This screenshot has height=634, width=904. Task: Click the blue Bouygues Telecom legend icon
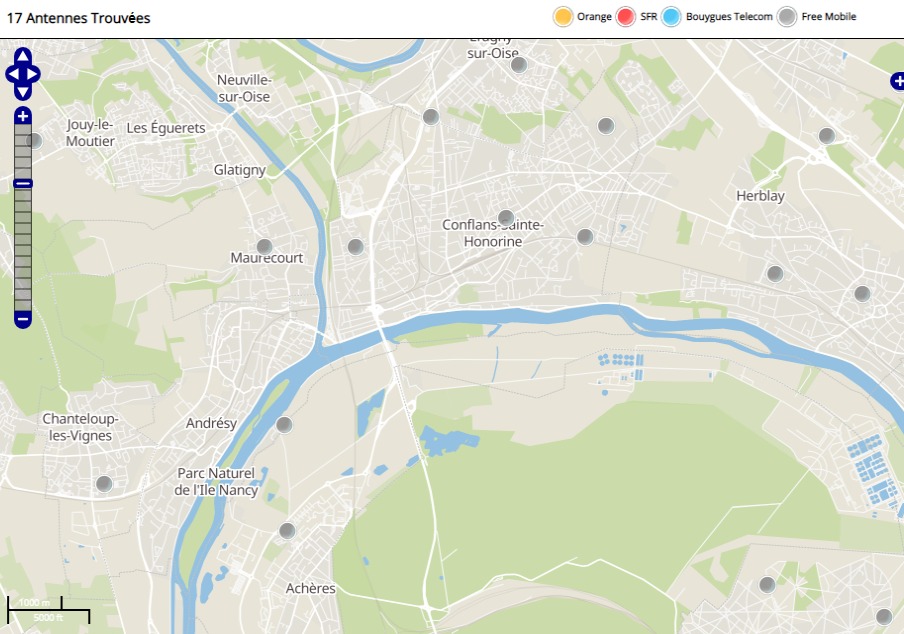point(671,17)
